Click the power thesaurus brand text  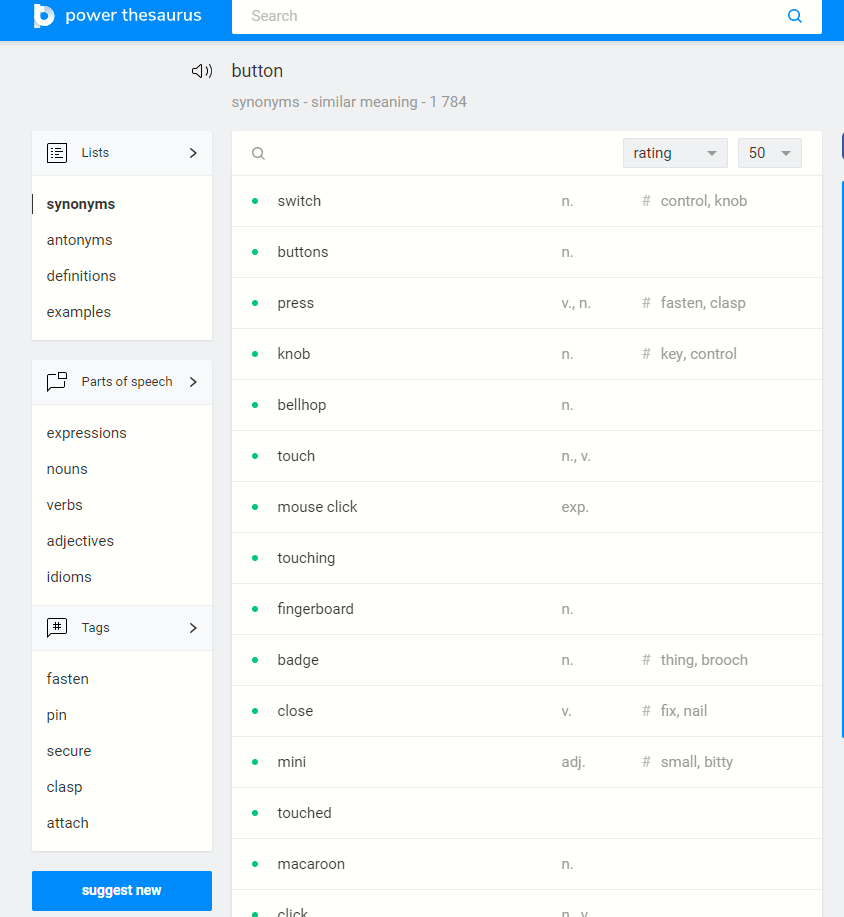pos(133,15)
